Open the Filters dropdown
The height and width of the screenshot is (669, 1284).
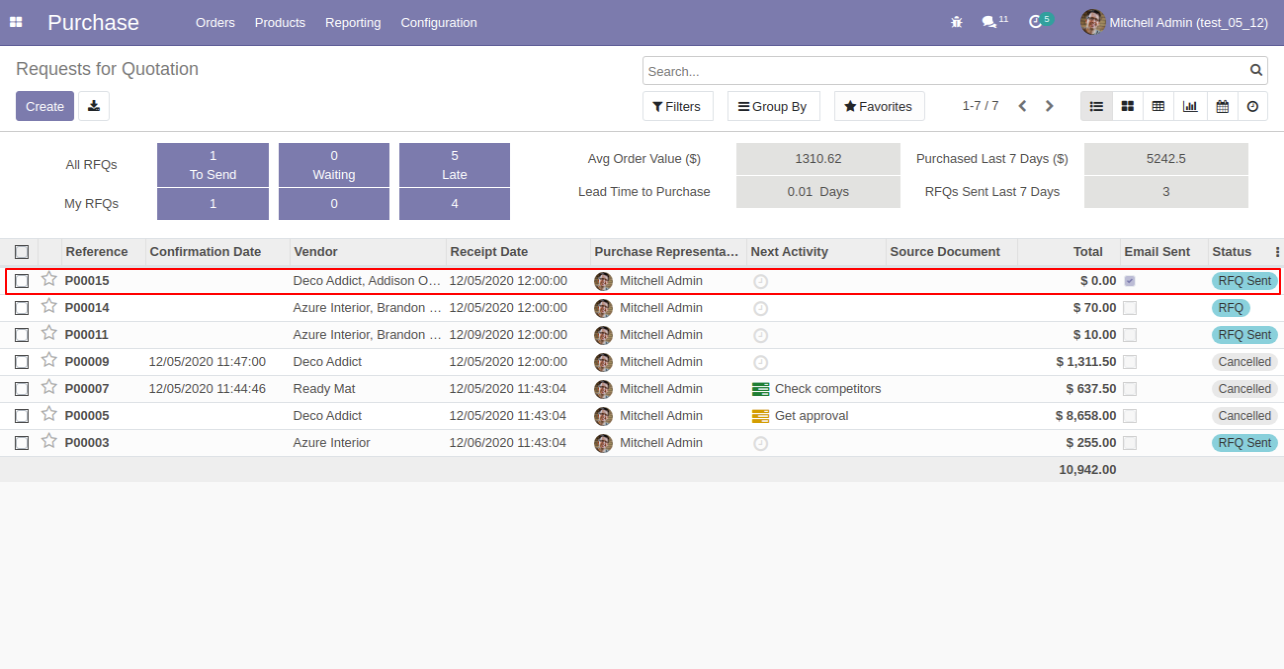click(677, 106)
